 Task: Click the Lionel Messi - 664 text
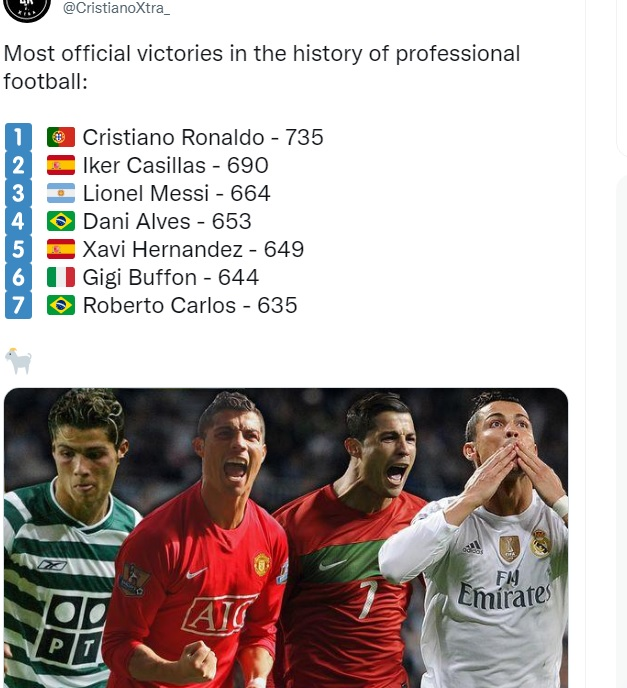point(176,193)
